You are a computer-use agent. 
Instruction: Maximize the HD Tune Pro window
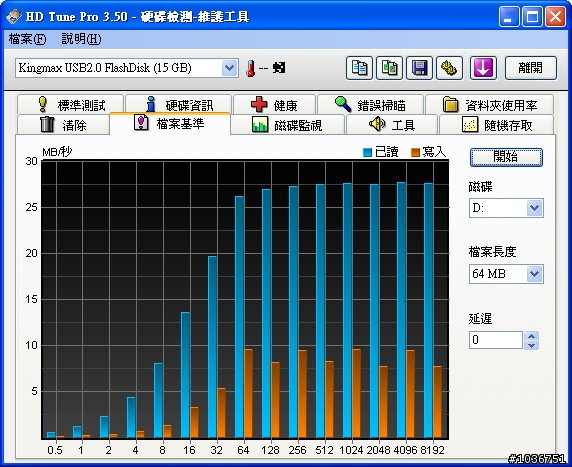[x=532, y=17]
